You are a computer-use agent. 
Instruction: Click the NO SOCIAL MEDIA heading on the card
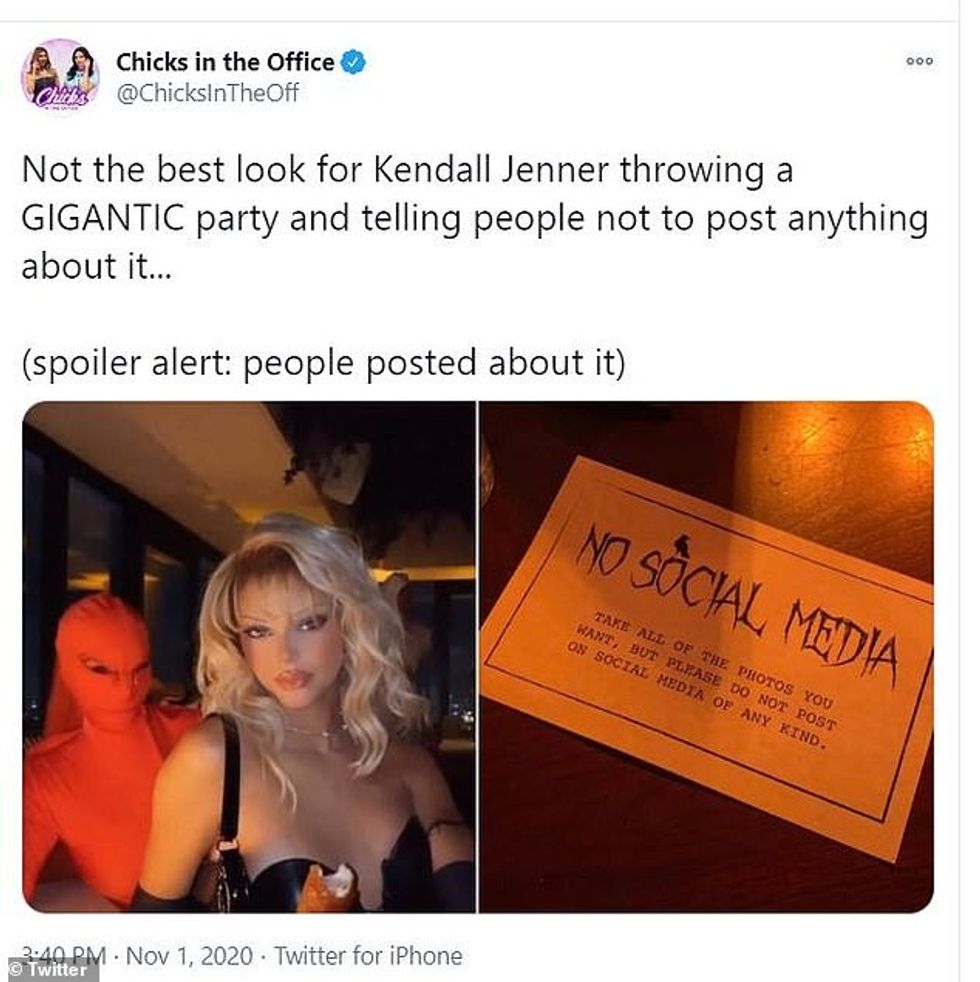click(x=736, y=602)
